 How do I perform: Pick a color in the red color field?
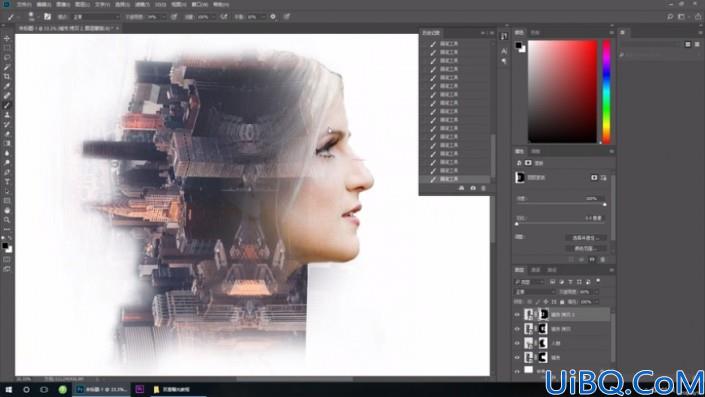click(x=562, y=91)
